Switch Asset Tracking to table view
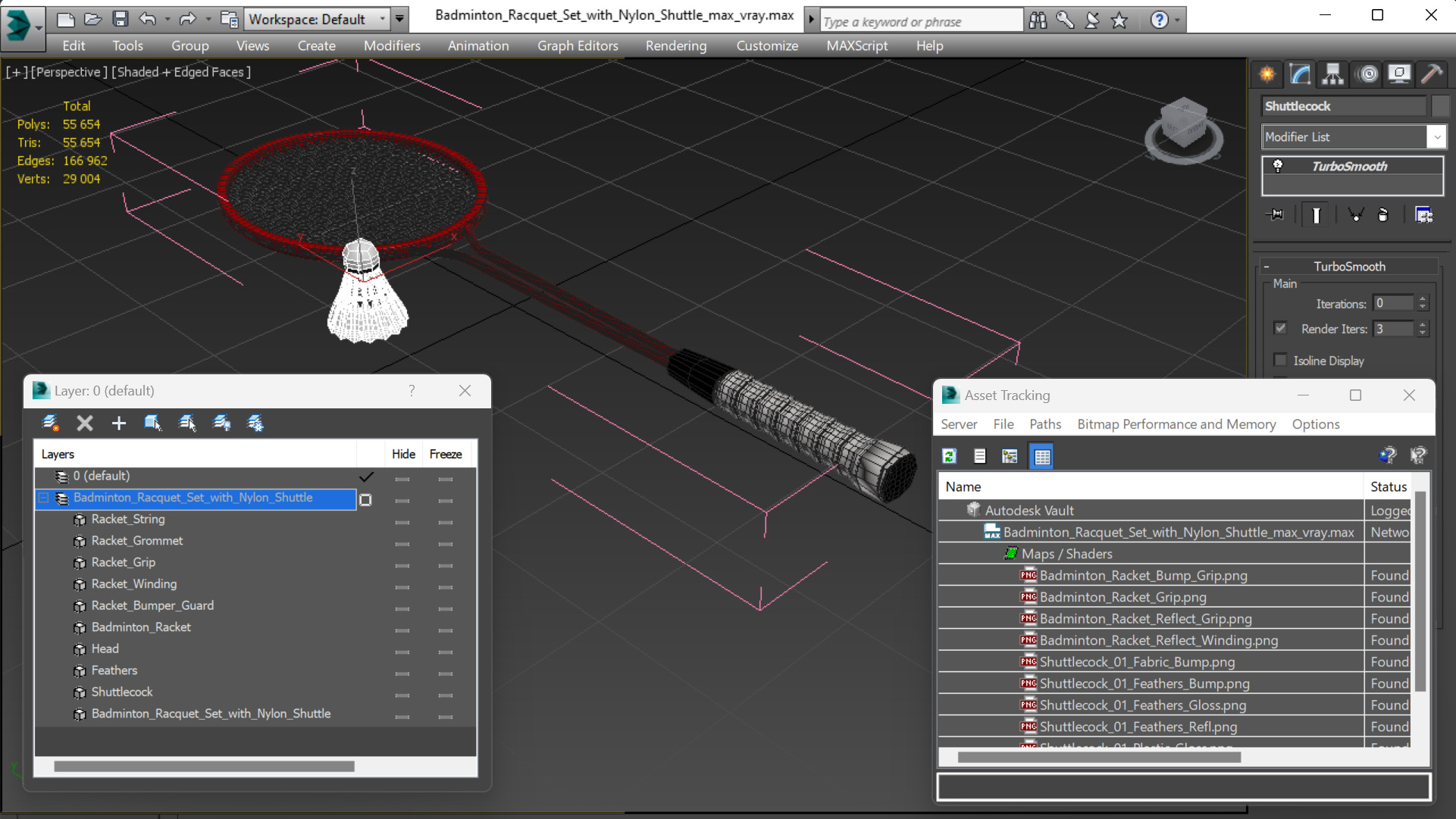This screenshot has height=819, width=1456. click(1042, 456)
